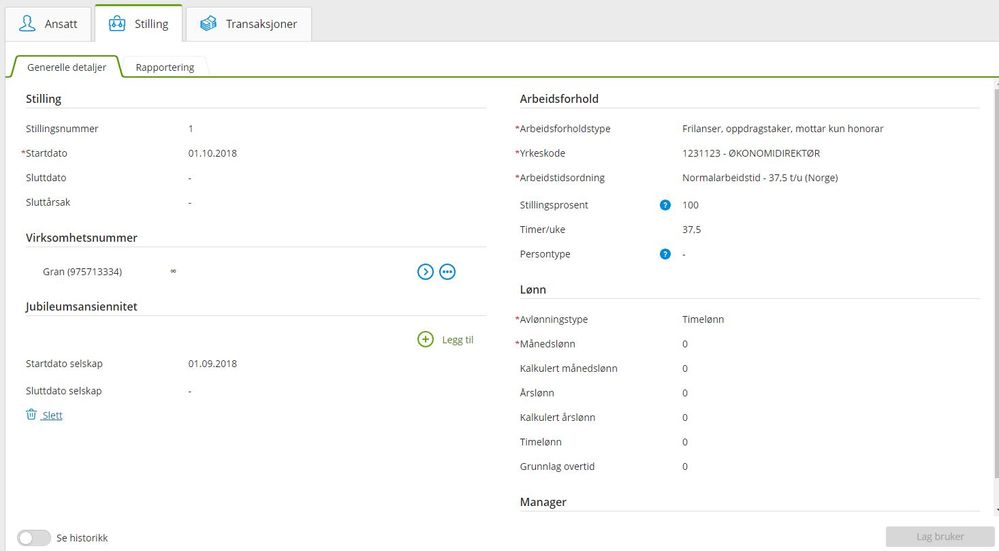
Task: Toggle the Se historikk switch
Action: (x=34, y=538)
